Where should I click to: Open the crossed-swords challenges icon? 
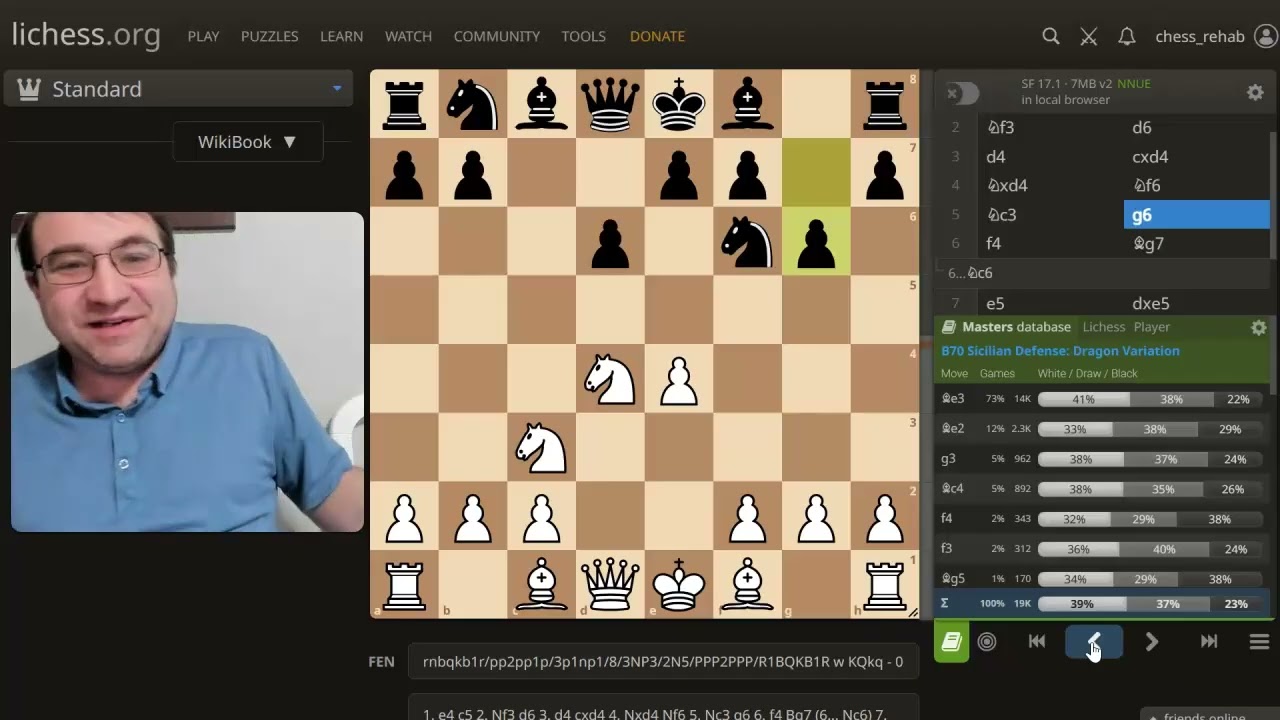pyautogui.click(x=1089, y=36)
